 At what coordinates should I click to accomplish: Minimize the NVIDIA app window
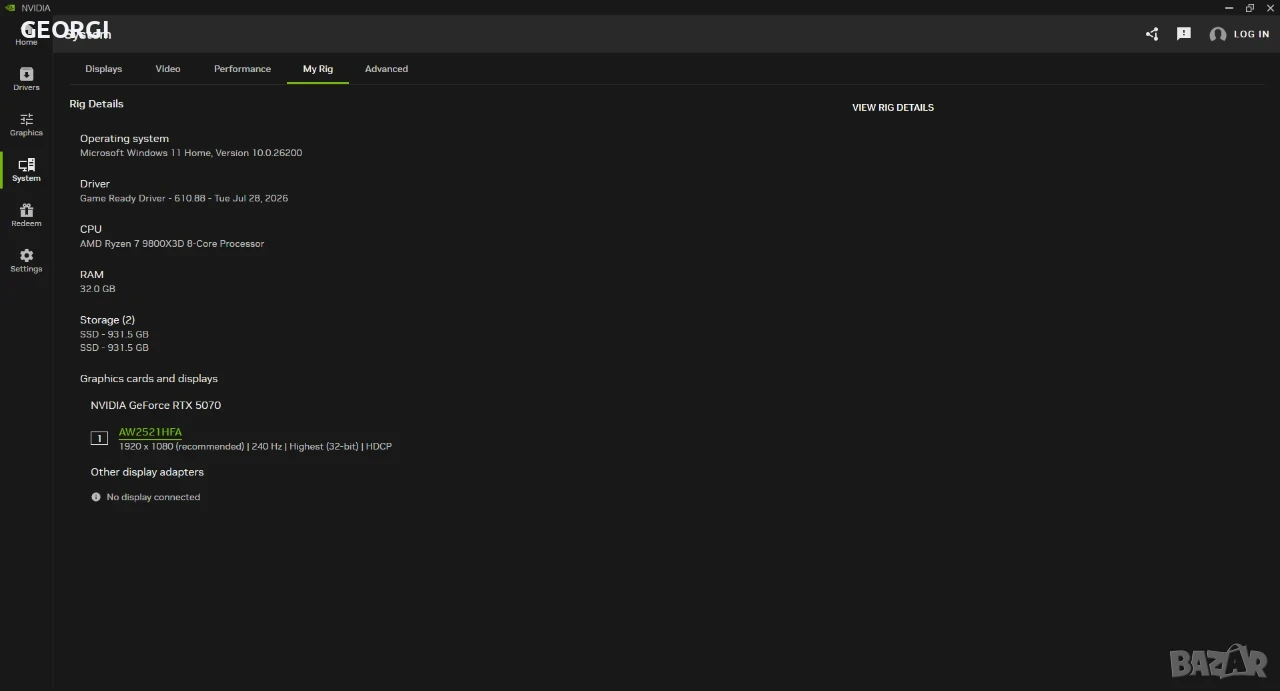pos(1229,8)
